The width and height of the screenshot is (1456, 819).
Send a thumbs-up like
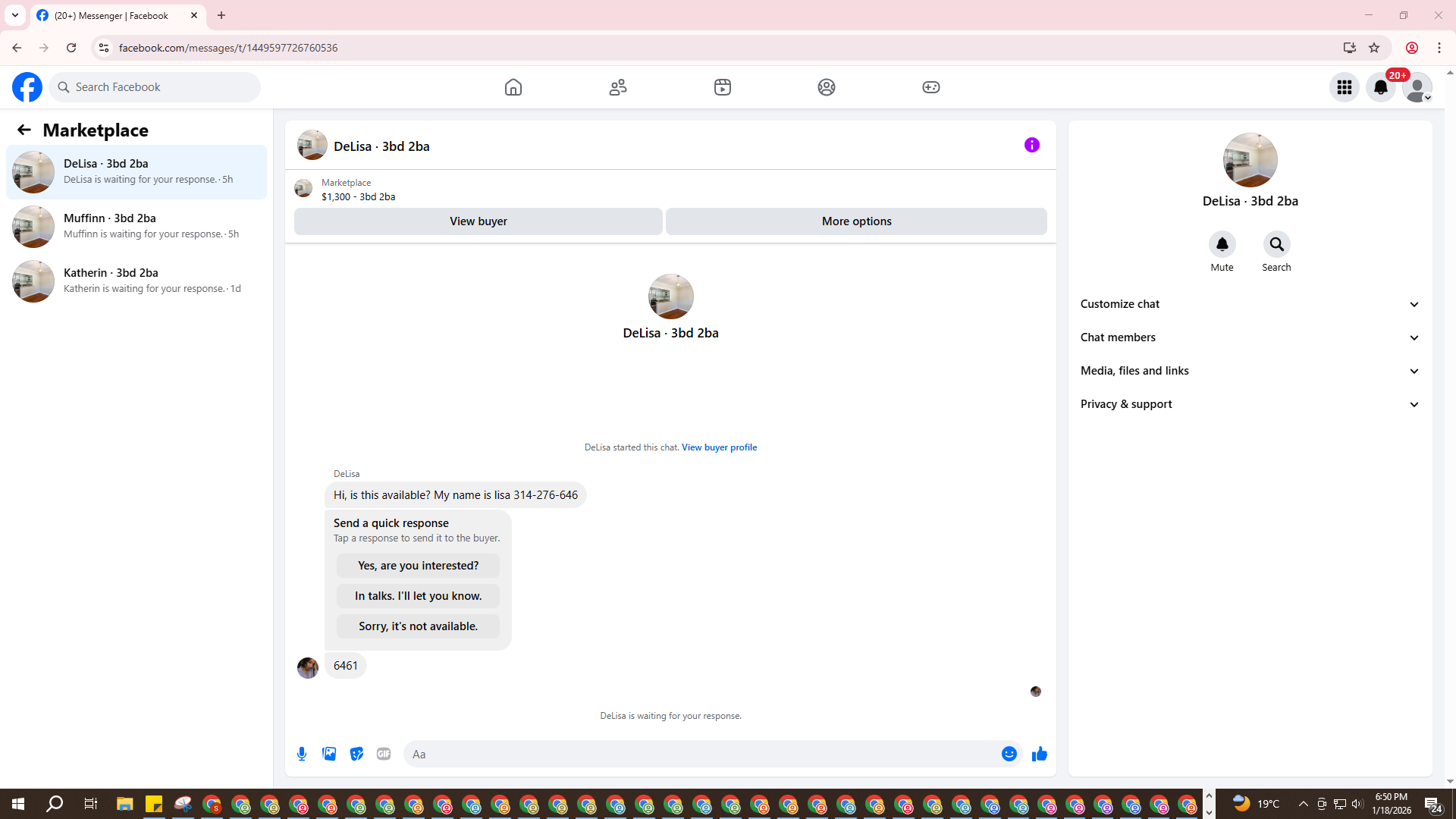click(1039, 754)
